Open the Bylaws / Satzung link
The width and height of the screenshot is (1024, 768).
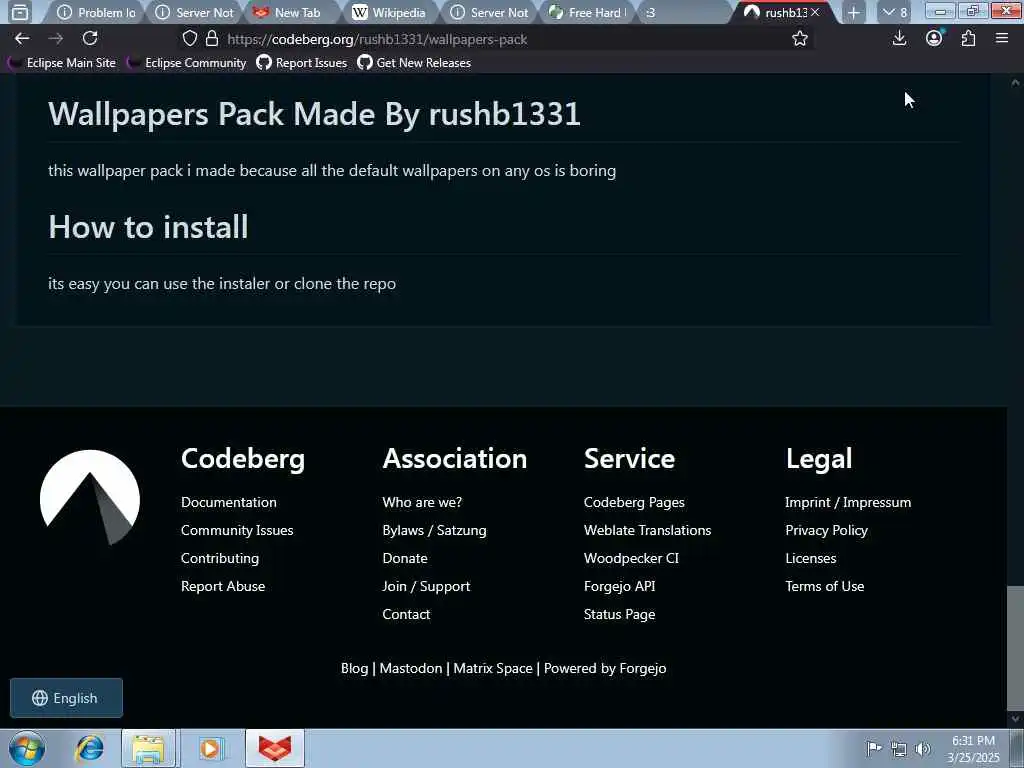point(434,530)
